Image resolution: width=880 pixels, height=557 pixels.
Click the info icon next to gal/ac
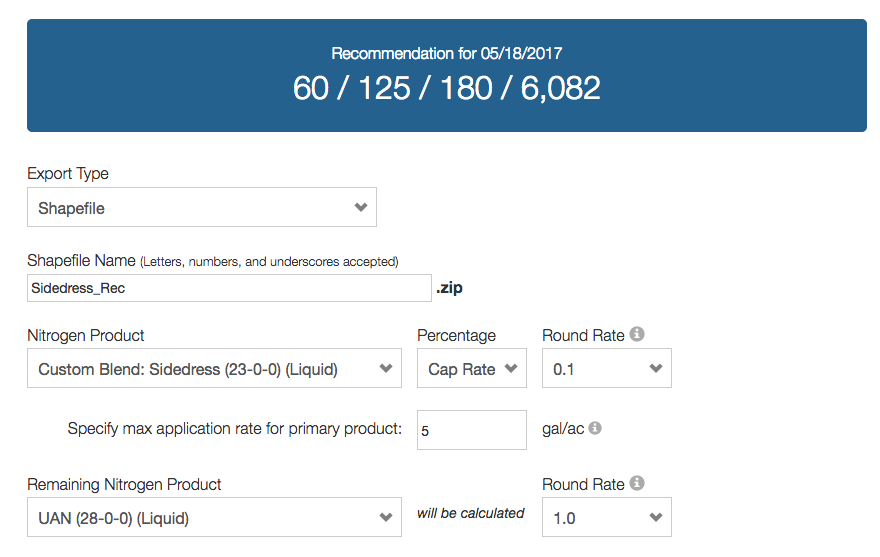coord(595,428)
